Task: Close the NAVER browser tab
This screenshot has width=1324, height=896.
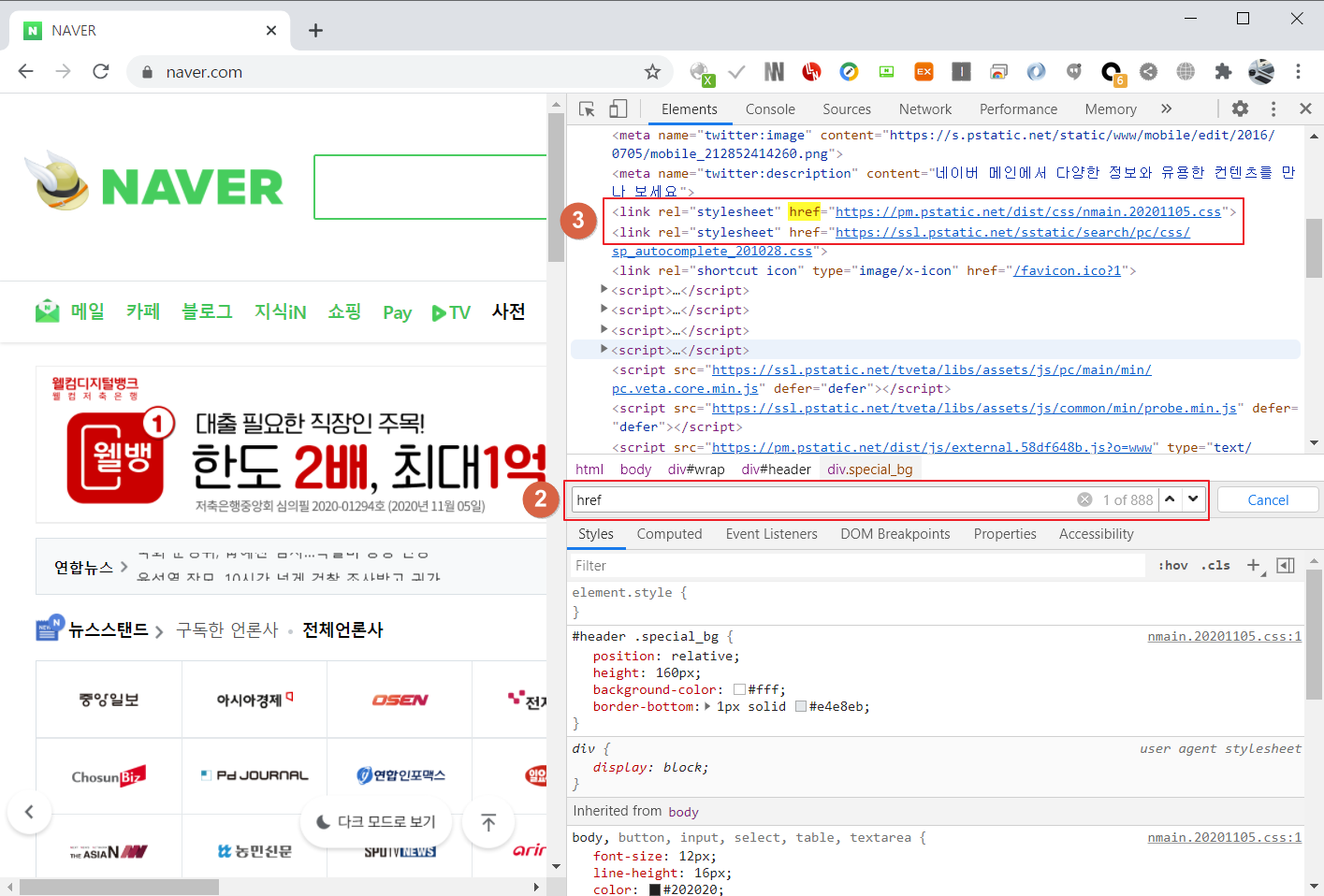Action: click(271, 31)
